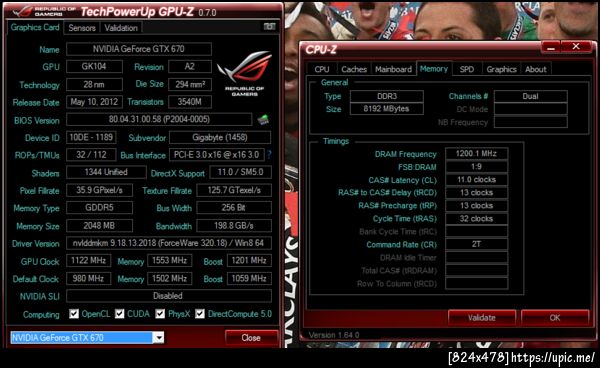Open the GPU selection dropdown arrow
The image size is (600, 368).
pyautogui.click(x=158, y=337)
